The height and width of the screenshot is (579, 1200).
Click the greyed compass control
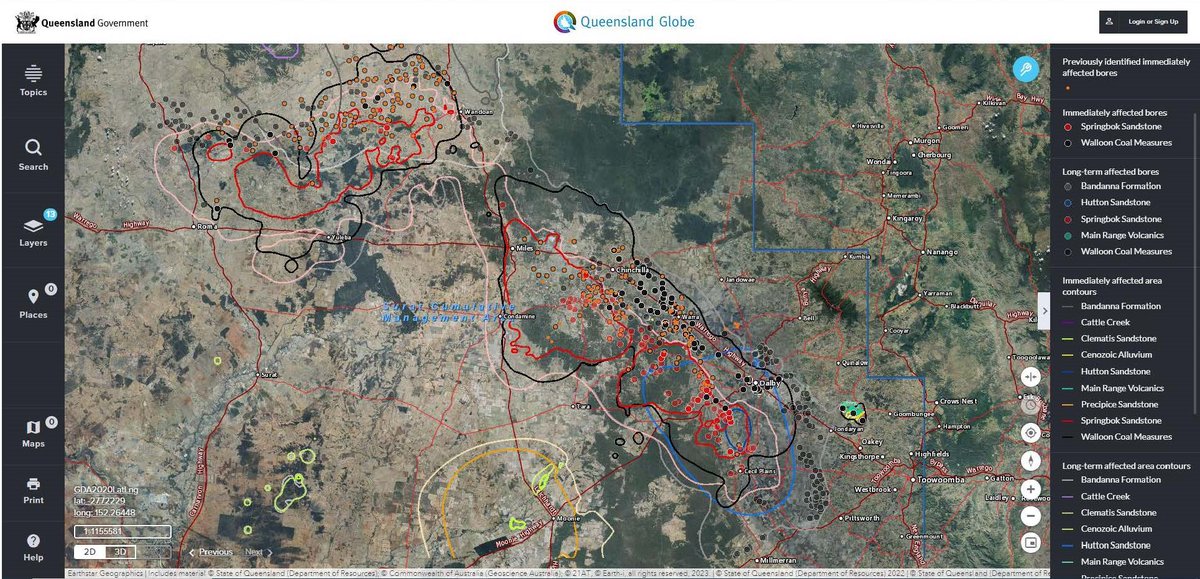tap(1031, 405)
